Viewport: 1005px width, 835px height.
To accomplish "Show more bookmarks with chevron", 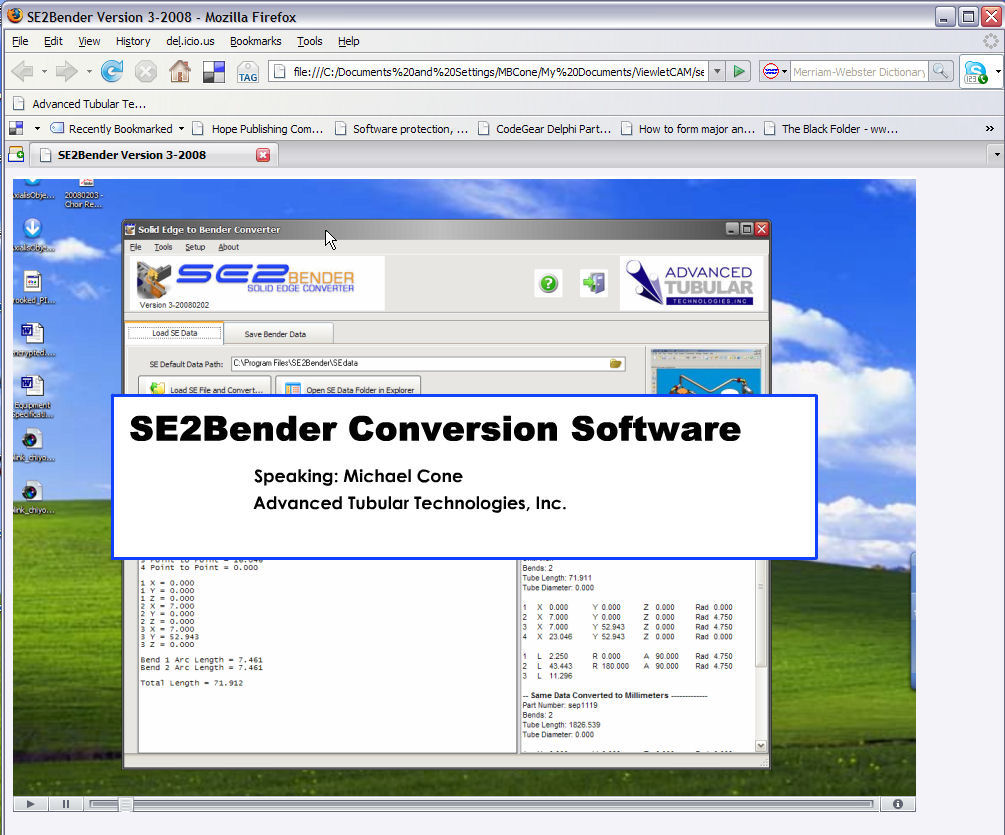I will coord(989,128).
